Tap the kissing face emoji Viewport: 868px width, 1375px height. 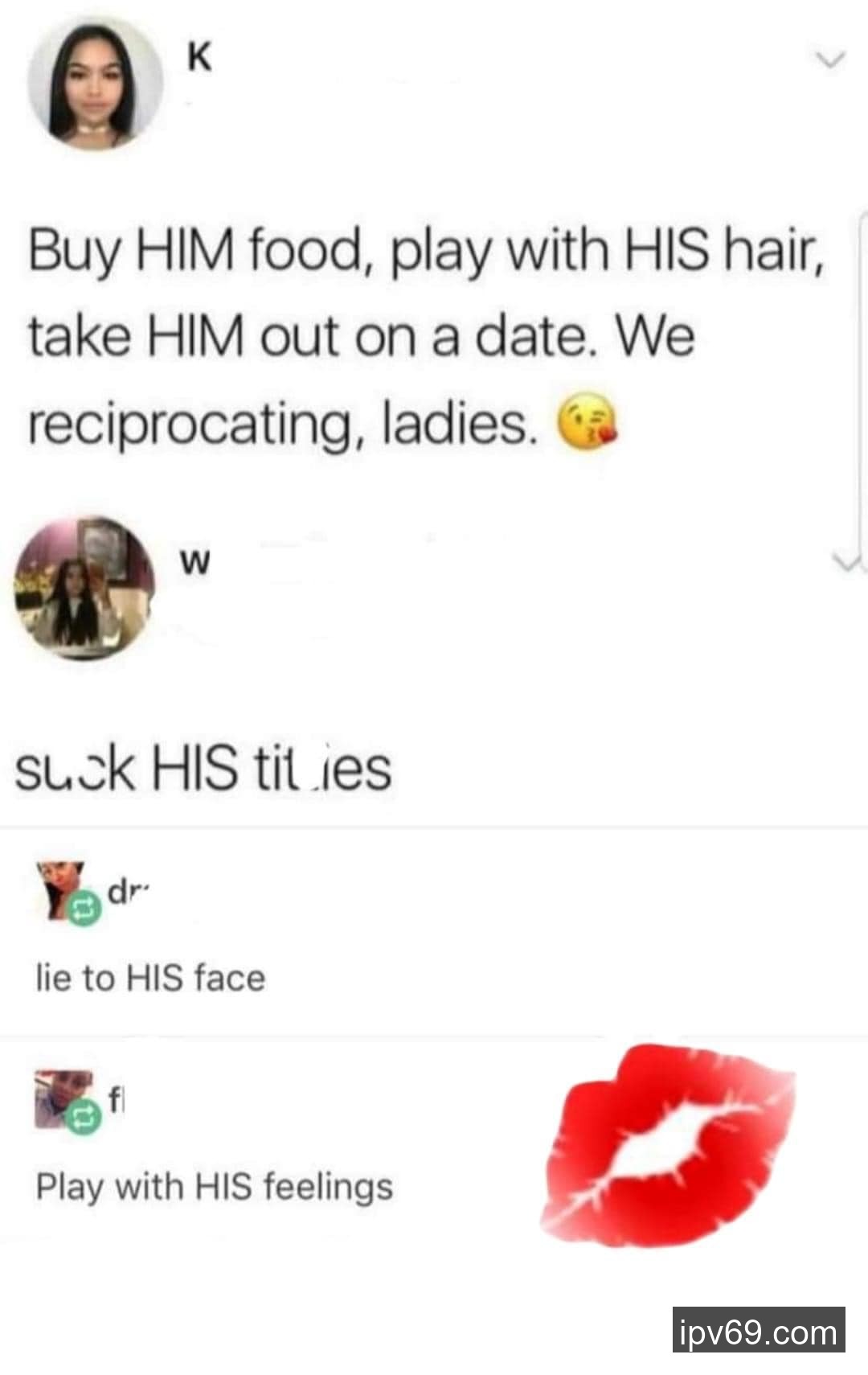pos(588,422)
